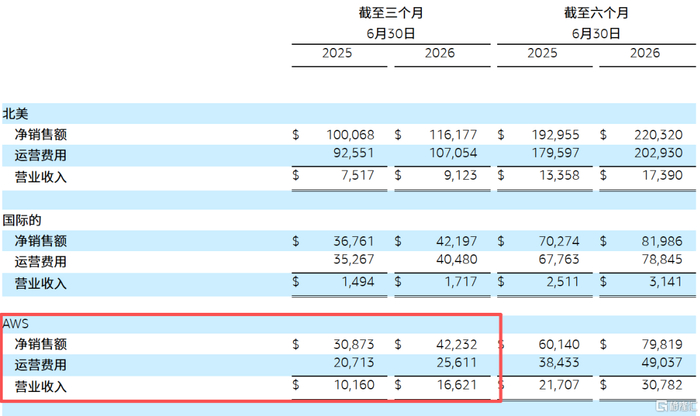Click AWS net sales value 30,873

(354, 345)
